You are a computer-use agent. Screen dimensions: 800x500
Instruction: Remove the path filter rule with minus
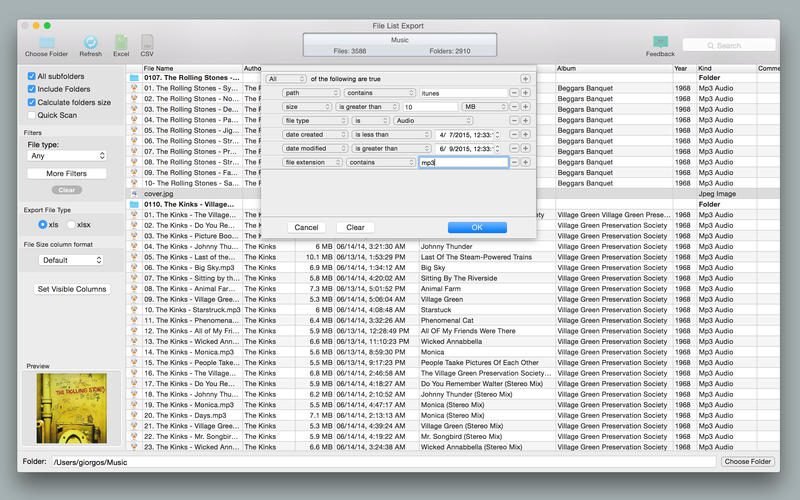[x=514, y=93]
